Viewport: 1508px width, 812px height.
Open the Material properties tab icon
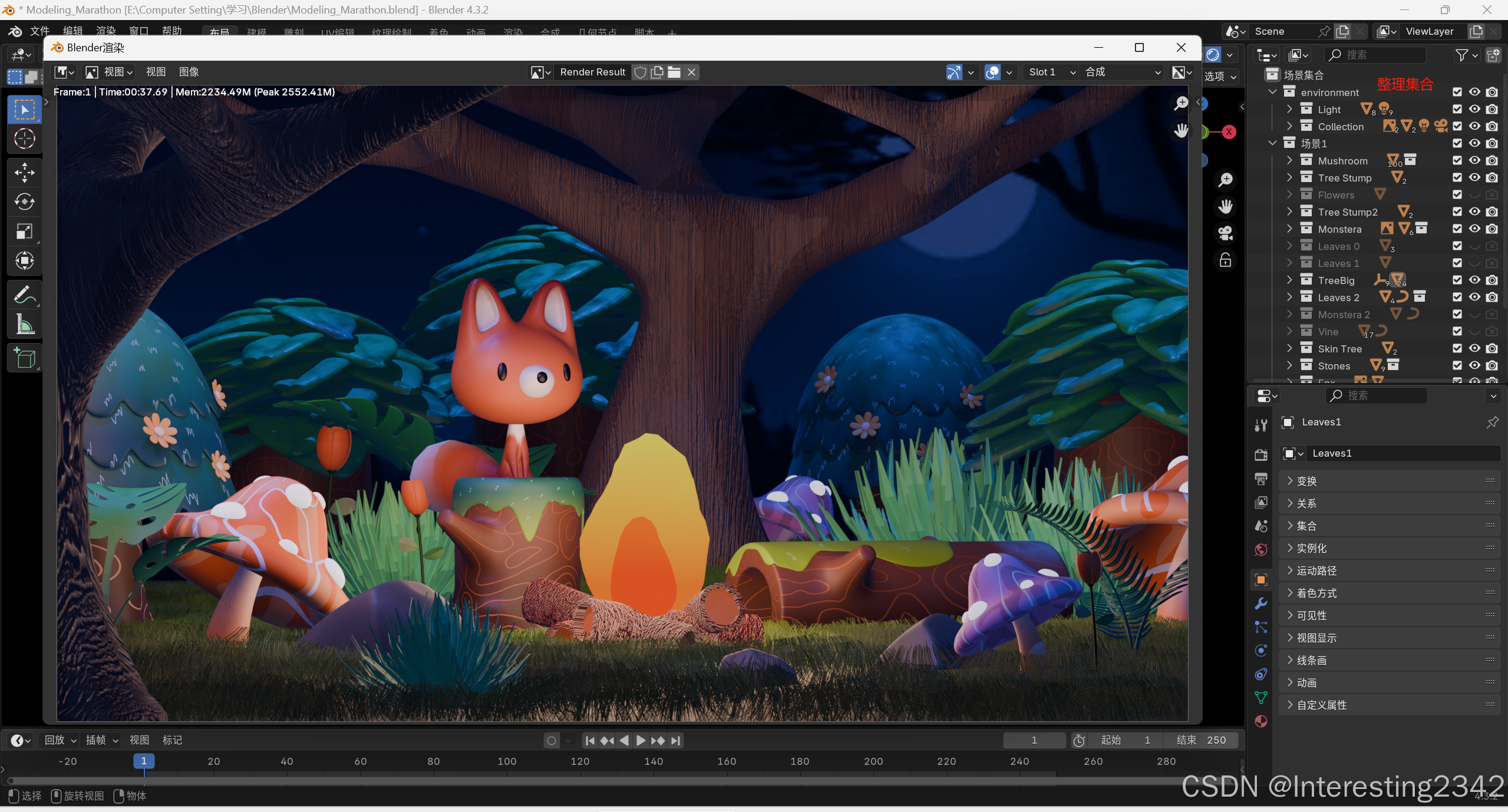(1261, 721)
